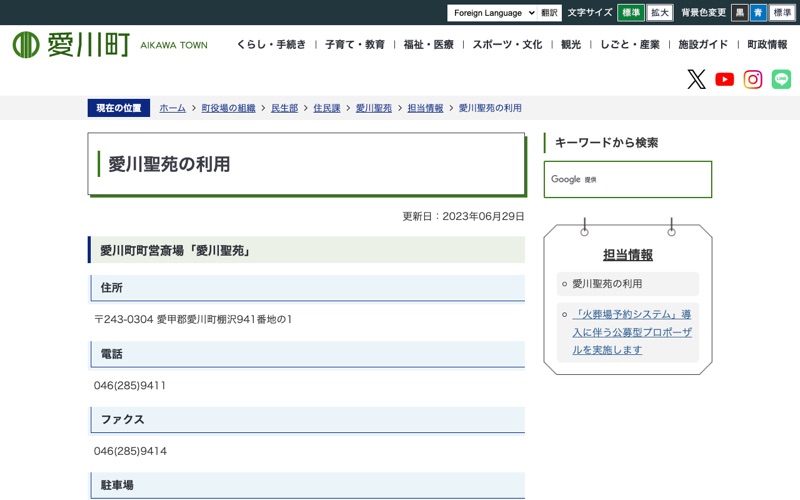Go to 住民課 breadcrumb link
Screen dimensions: 800x500
tap(327, 108)
